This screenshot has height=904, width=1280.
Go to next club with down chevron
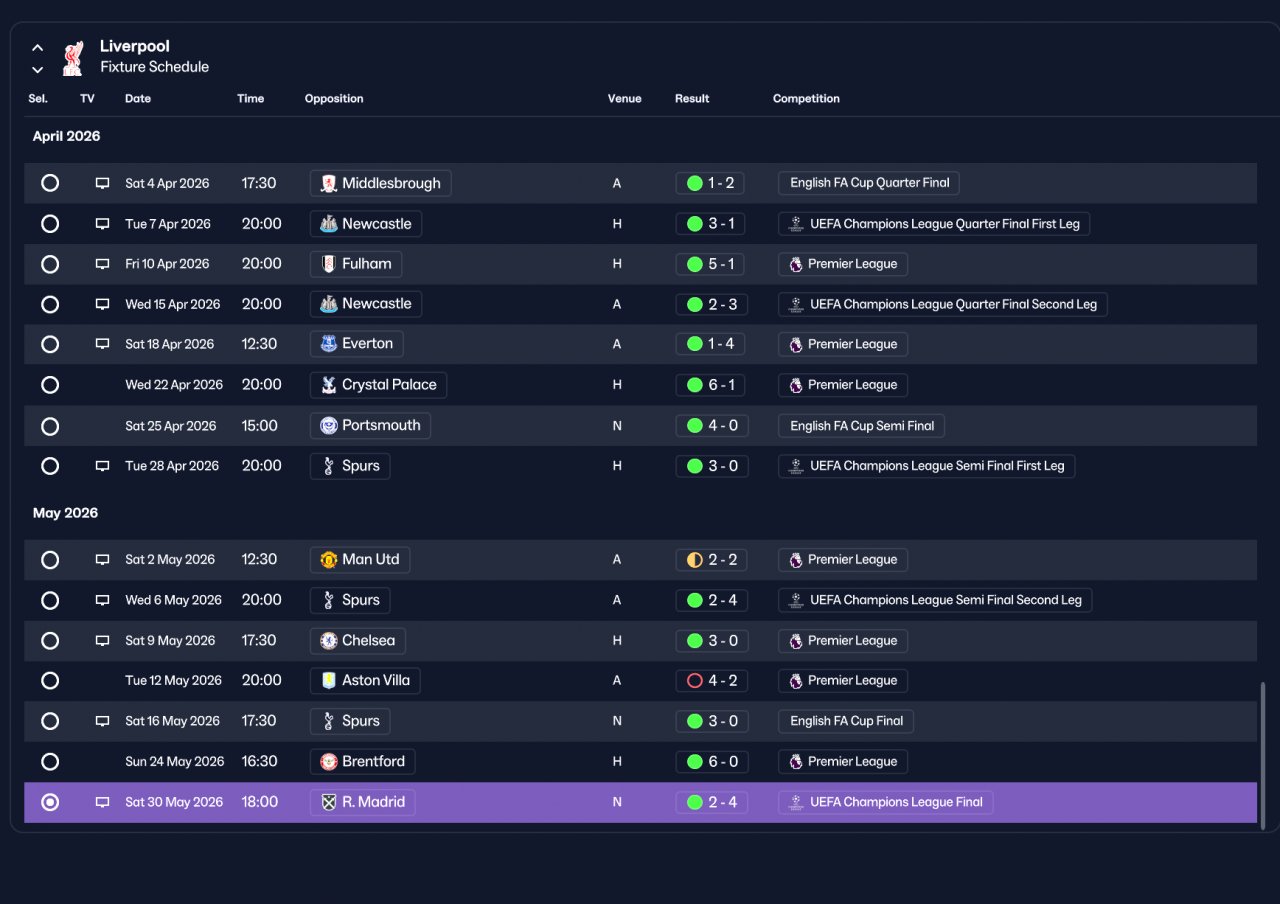37,70
